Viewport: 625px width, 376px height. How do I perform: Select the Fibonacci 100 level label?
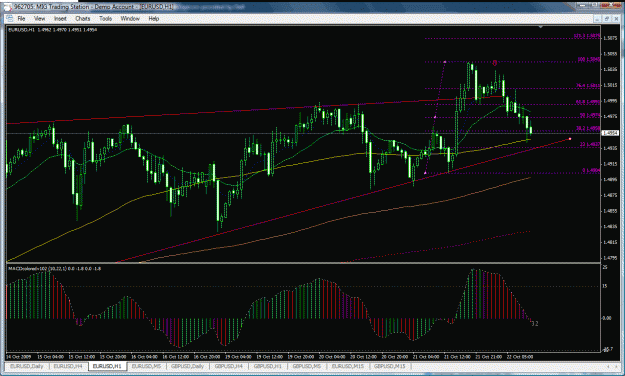[588, 59]
